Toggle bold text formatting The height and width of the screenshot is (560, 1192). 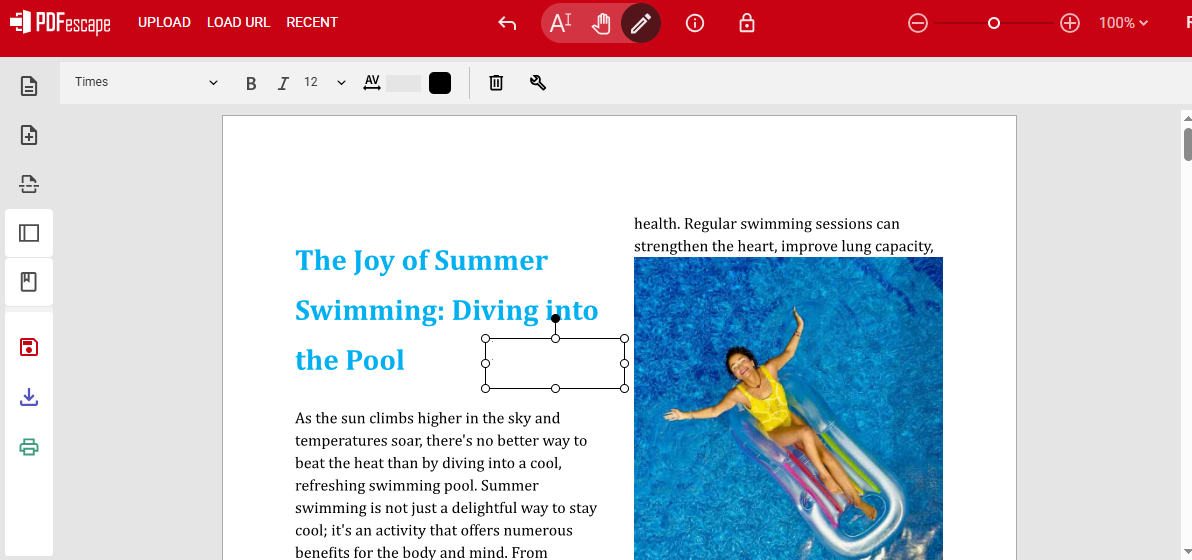click(x=251, y=83)
